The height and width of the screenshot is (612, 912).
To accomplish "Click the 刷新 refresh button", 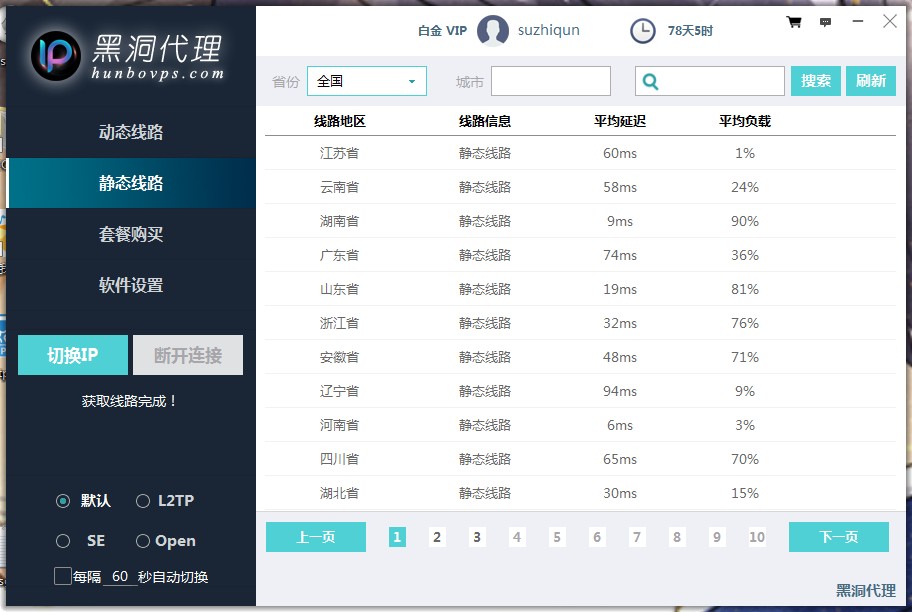I will pos(870,81).
